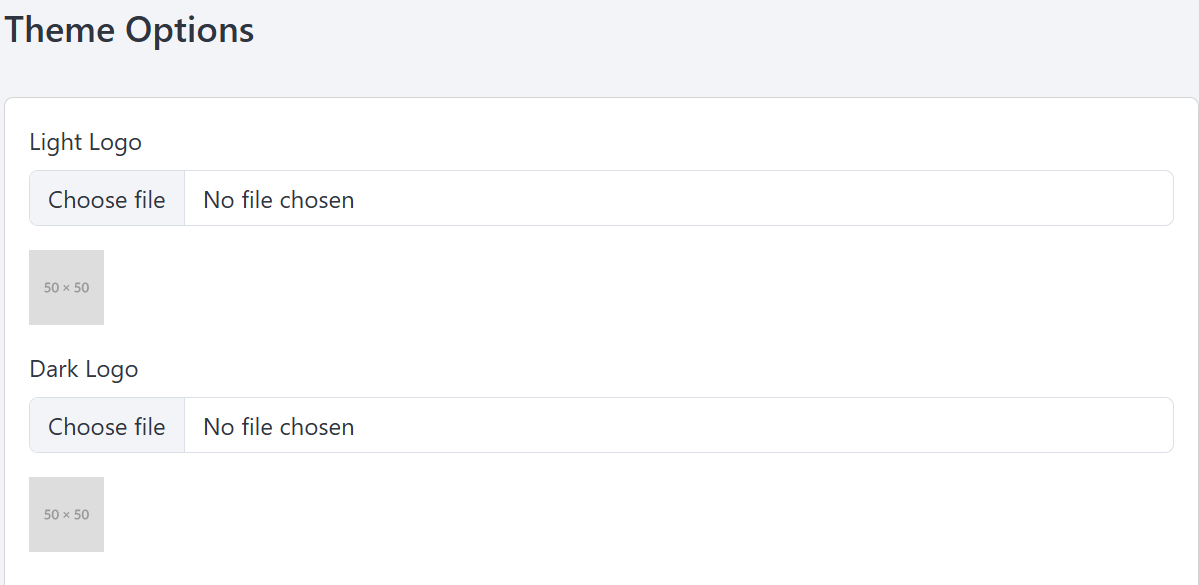
Task: Select the 50 × 50 text in dark logo placeholder
Action: pos(67,515)
